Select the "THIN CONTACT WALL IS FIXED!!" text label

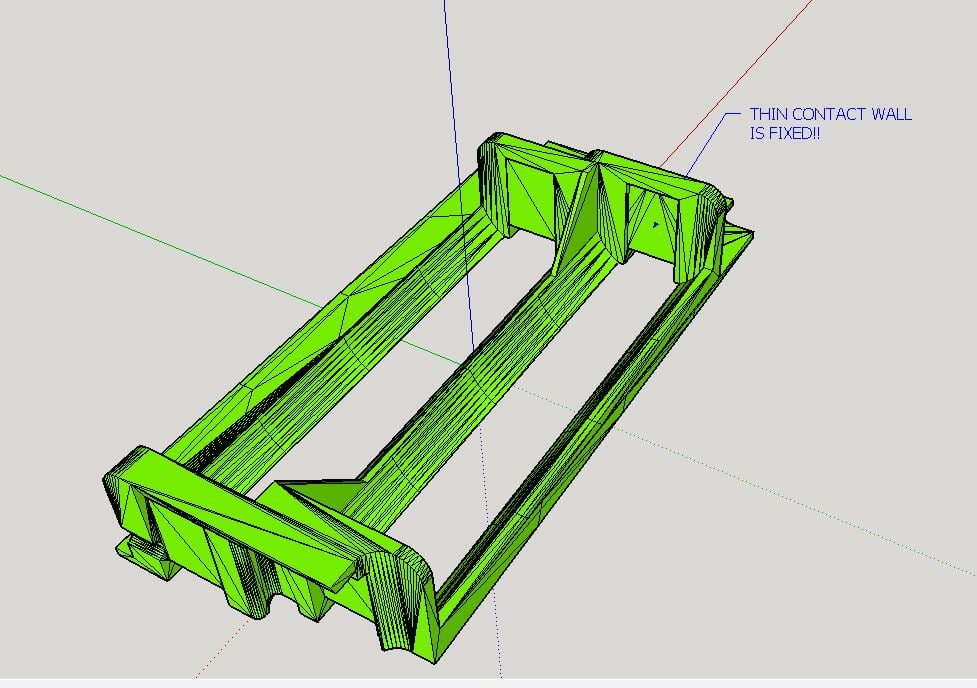830,123
